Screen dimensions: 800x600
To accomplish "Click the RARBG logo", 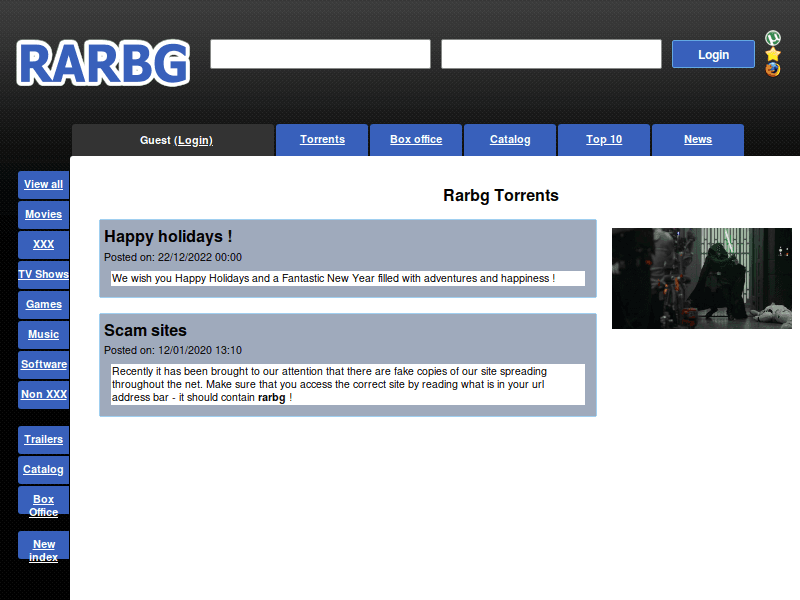I will (x=103, y=63).
